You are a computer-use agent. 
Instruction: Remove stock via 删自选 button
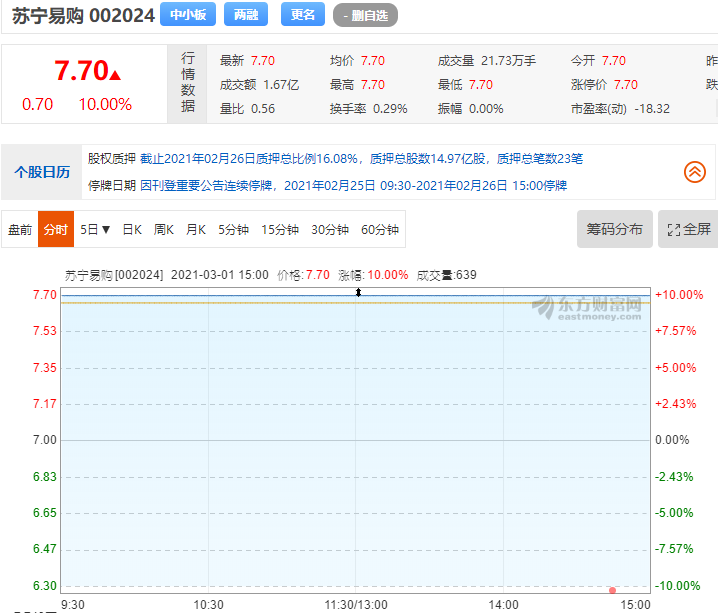point(365,15)
